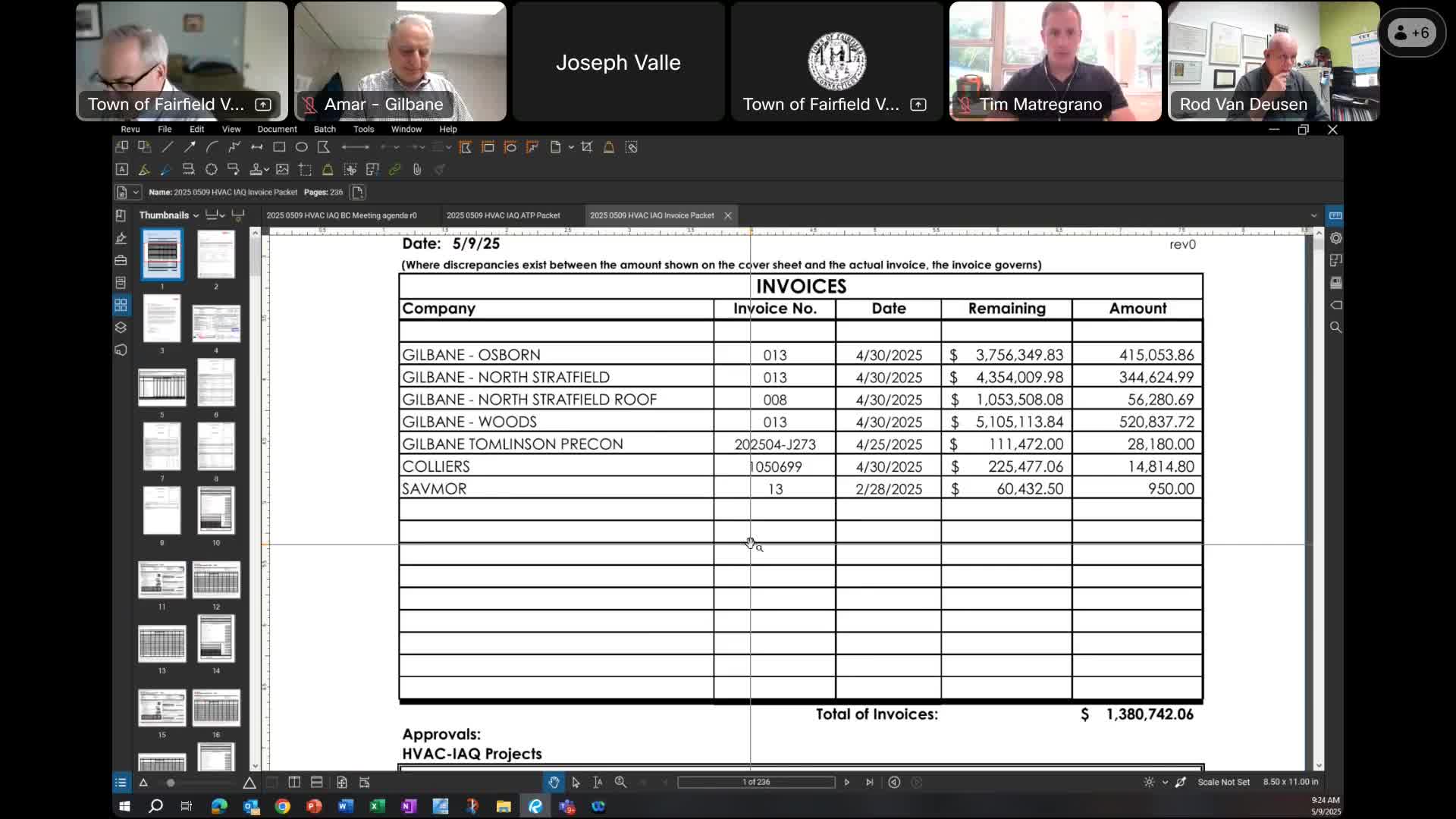Select the Text Box tool
Viewport: 1456px width, 819px height.
[x=122, y=170]
